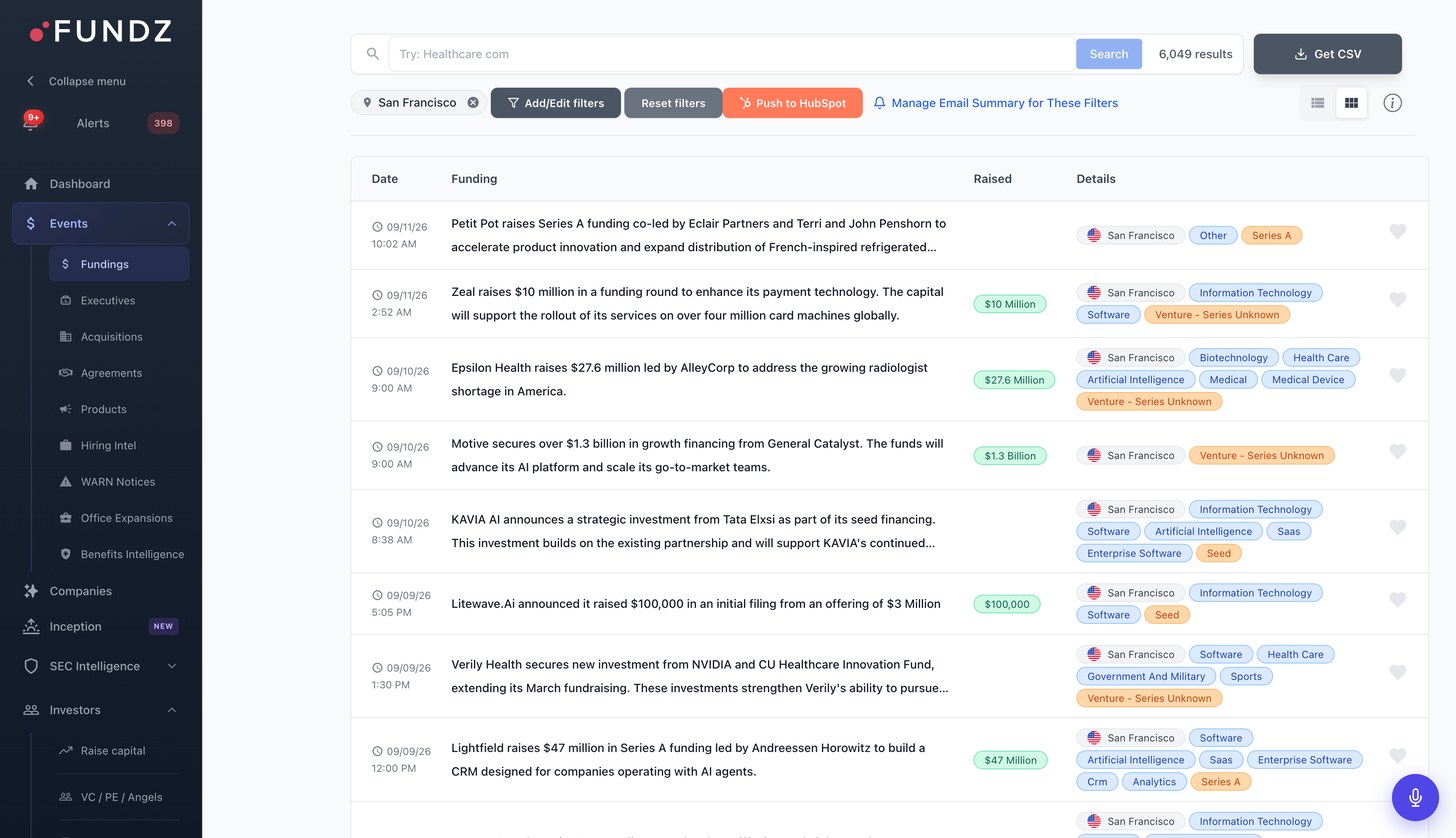Switch to list view icon
1456x838 pixels.
1318,103
